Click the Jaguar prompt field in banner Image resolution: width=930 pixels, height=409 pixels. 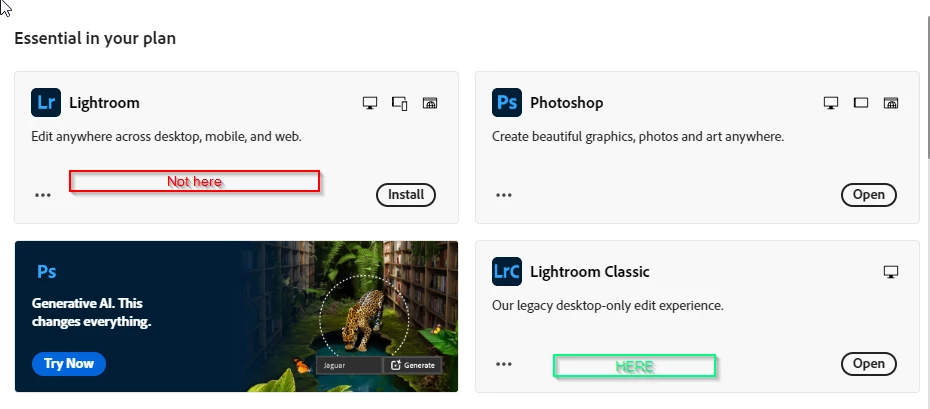pos(349,365)
